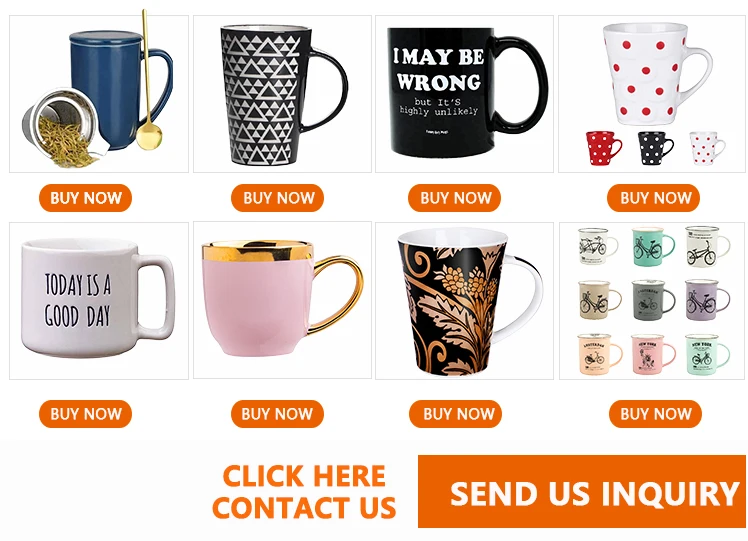Click Buy Now under pink gold mug

click(278, 414)
